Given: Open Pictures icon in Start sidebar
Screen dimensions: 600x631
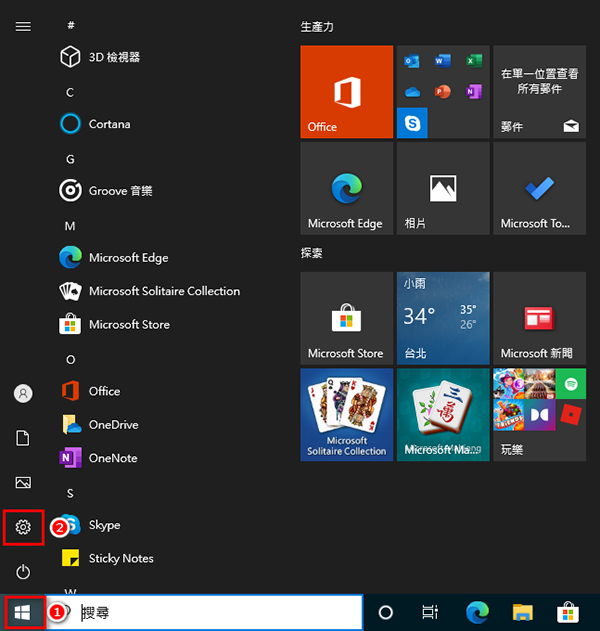Looking at the screenshot, I should coord(23,483).
